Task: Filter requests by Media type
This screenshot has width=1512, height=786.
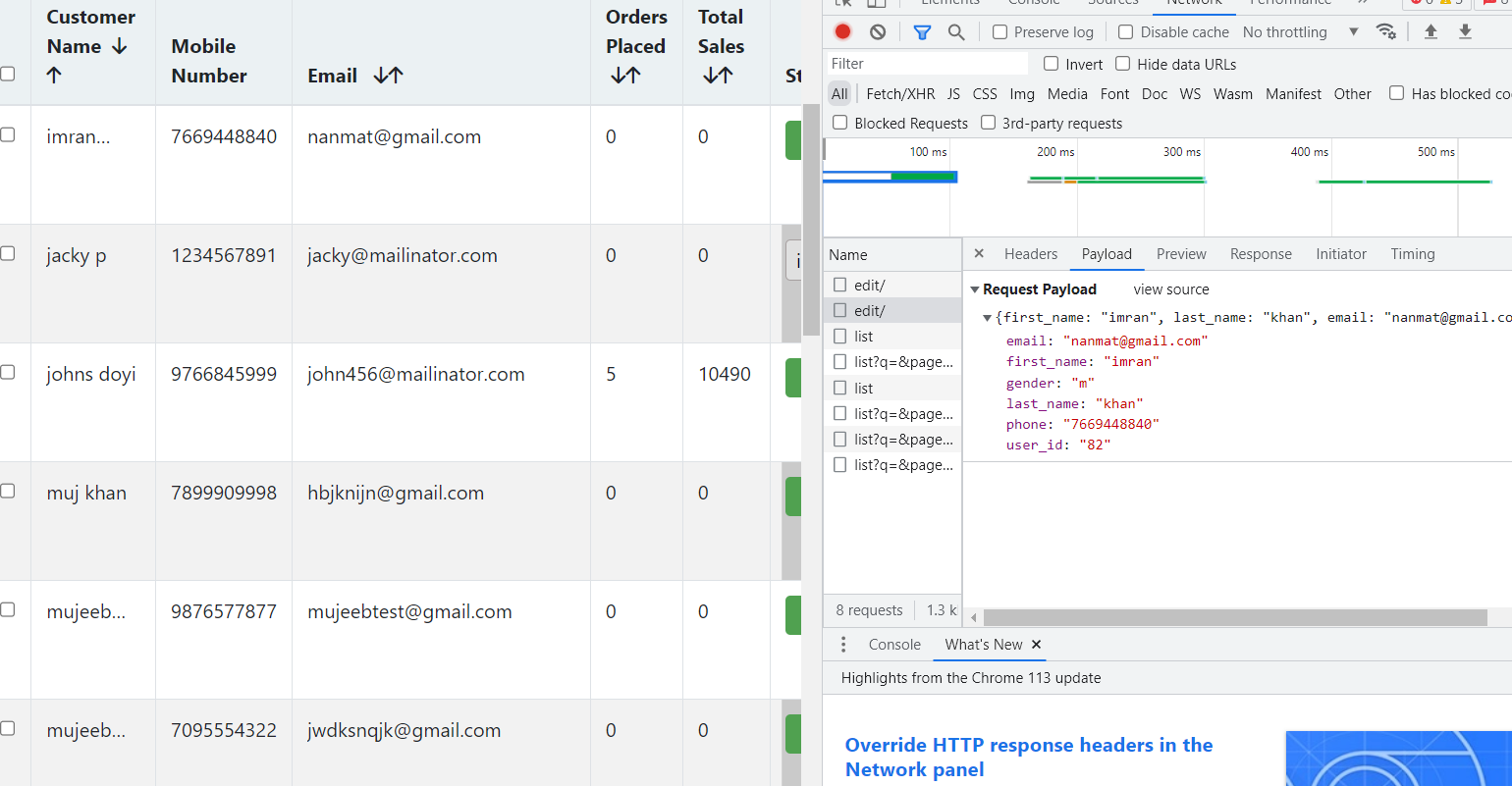Action: point(1067,94)
